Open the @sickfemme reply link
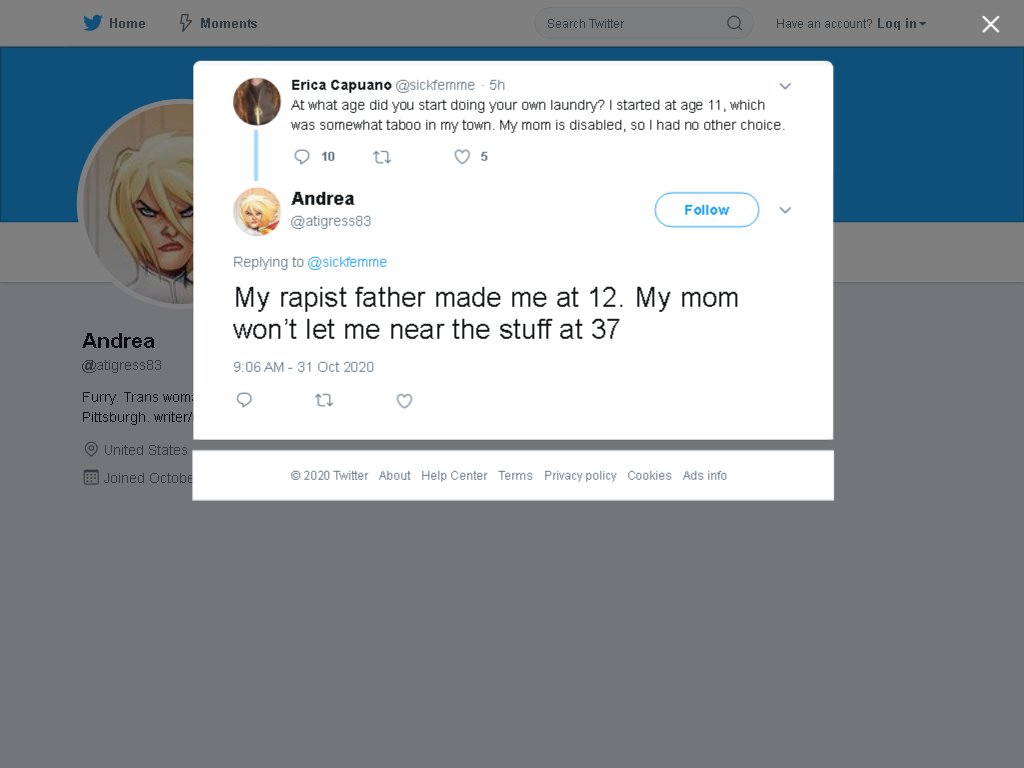This screenshot has width=1024, height=768. [x=347, y=262]
